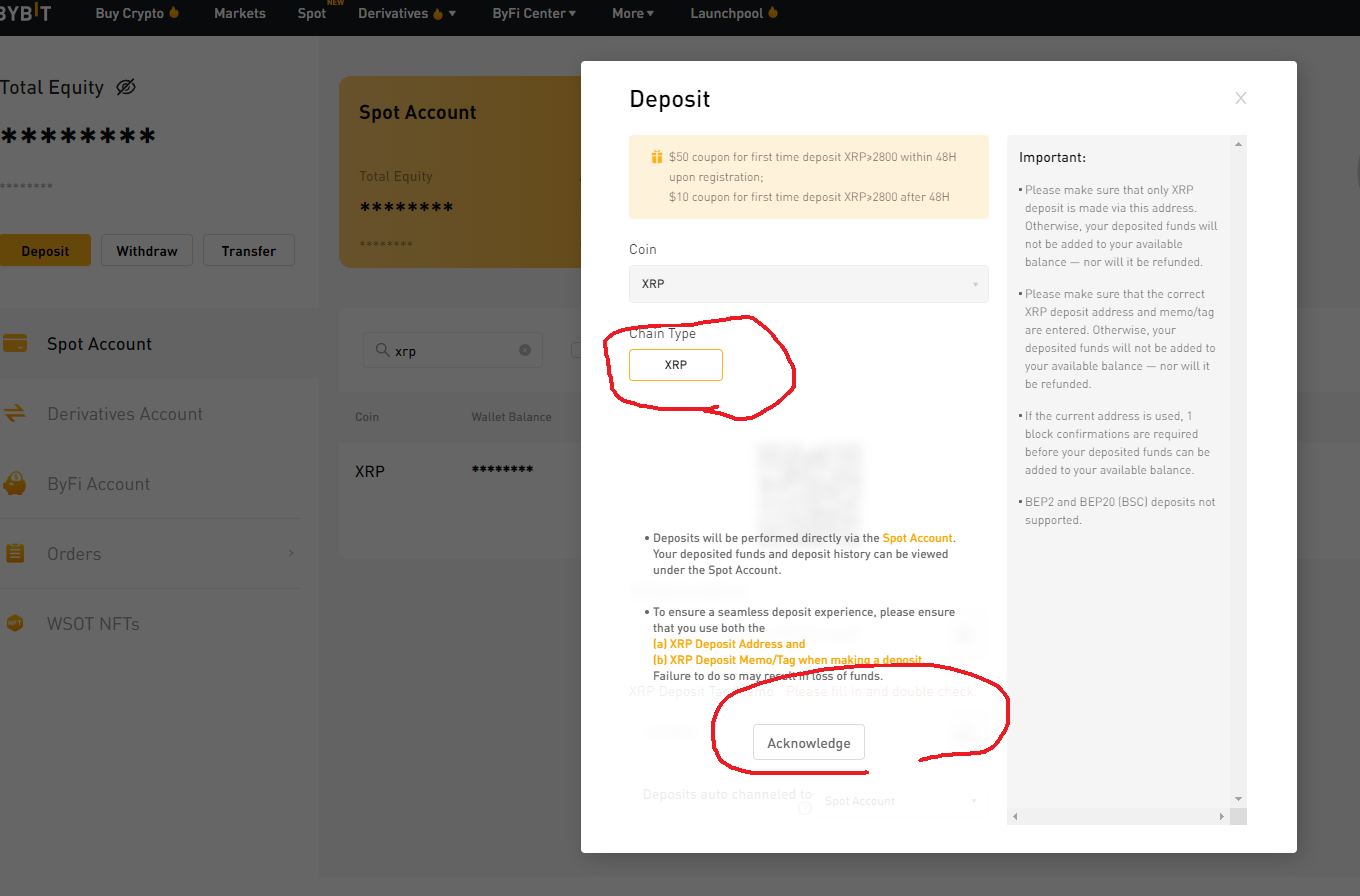The image size is (1360, 896).
Task: Open the Coin dropdown showing XRP
Action: point(808,284)
